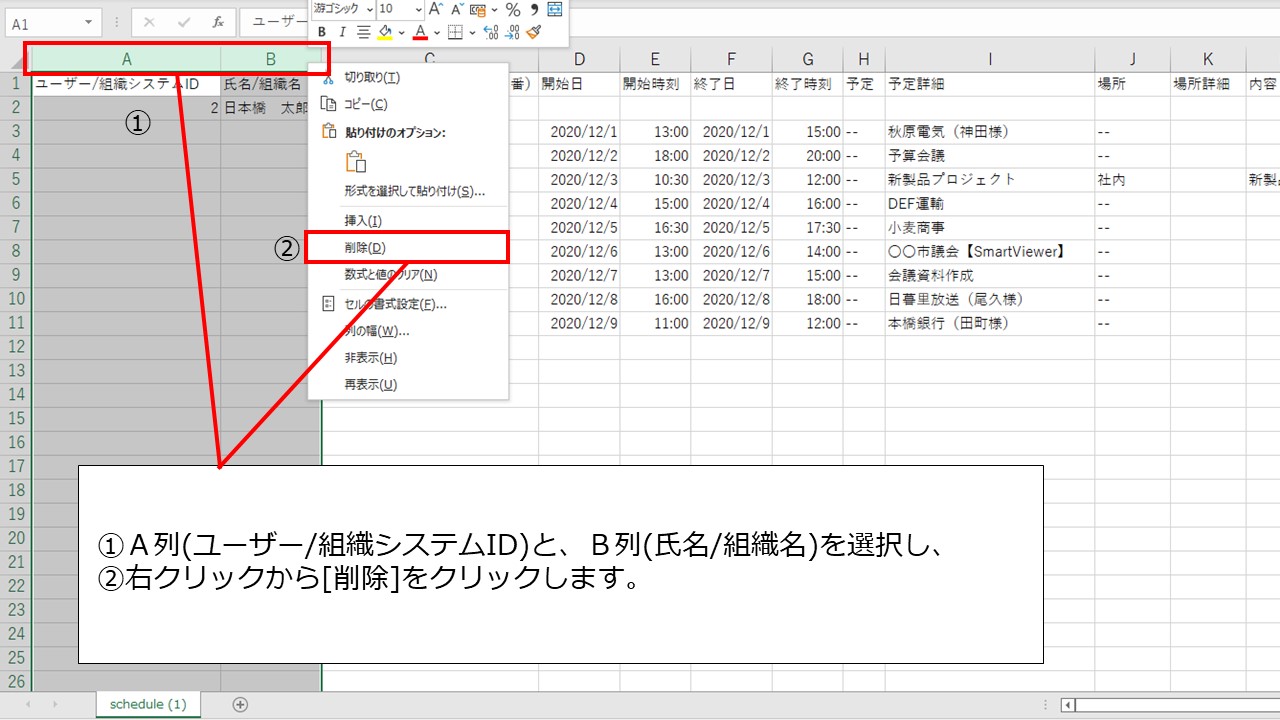The image size is (1280, 720).
Task: Click the Format Painter brush icon
Action: click(x=534, y=32)
